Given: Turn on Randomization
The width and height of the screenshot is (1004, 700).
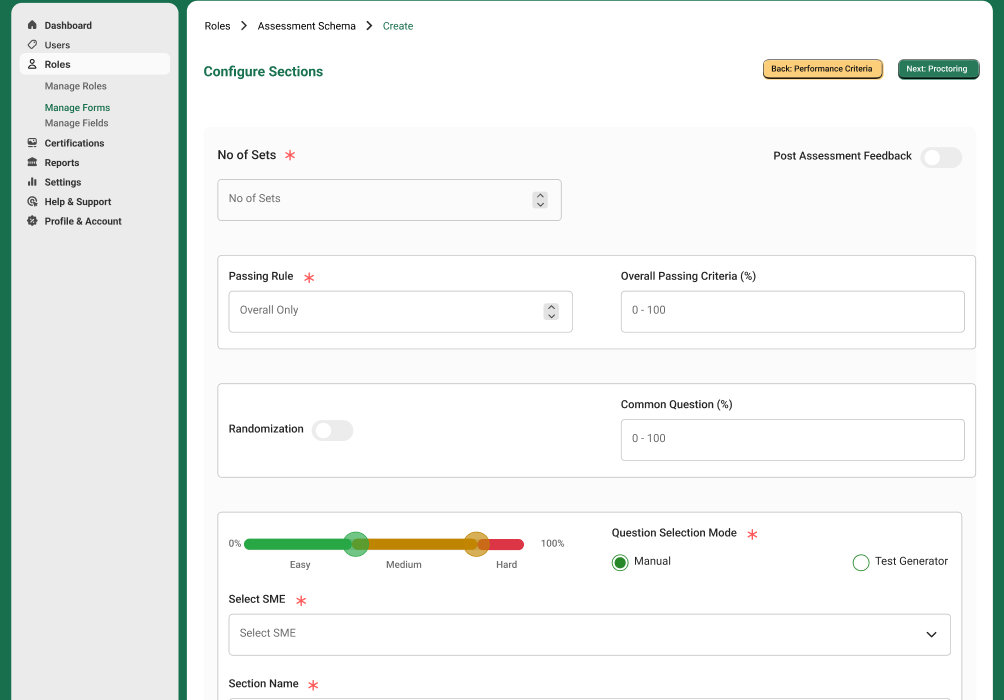Looking at the screenshot, I should click(332, 430).
